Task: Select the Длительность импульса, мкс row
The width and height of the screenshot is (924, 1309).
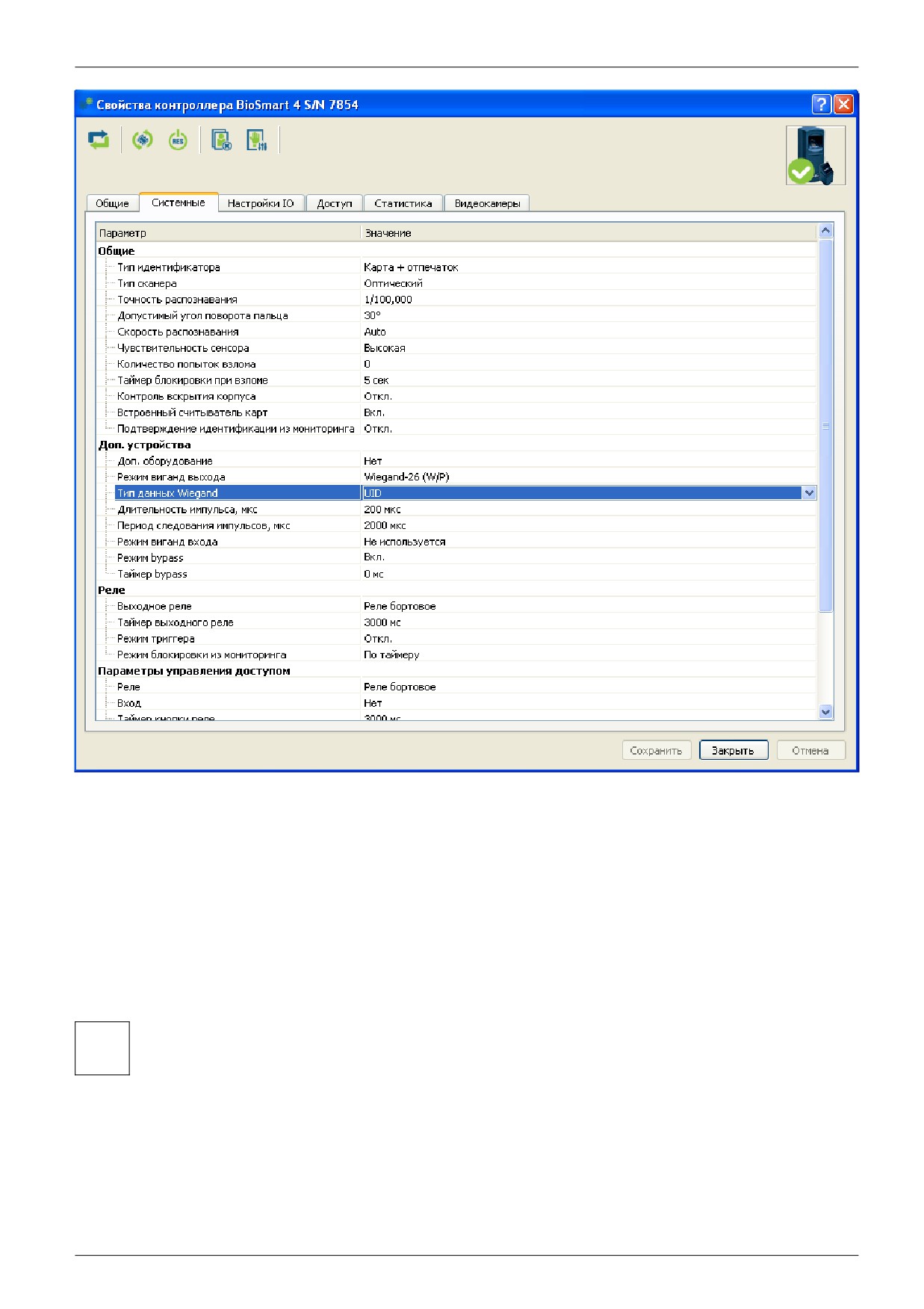Action: tap(456, 510)
